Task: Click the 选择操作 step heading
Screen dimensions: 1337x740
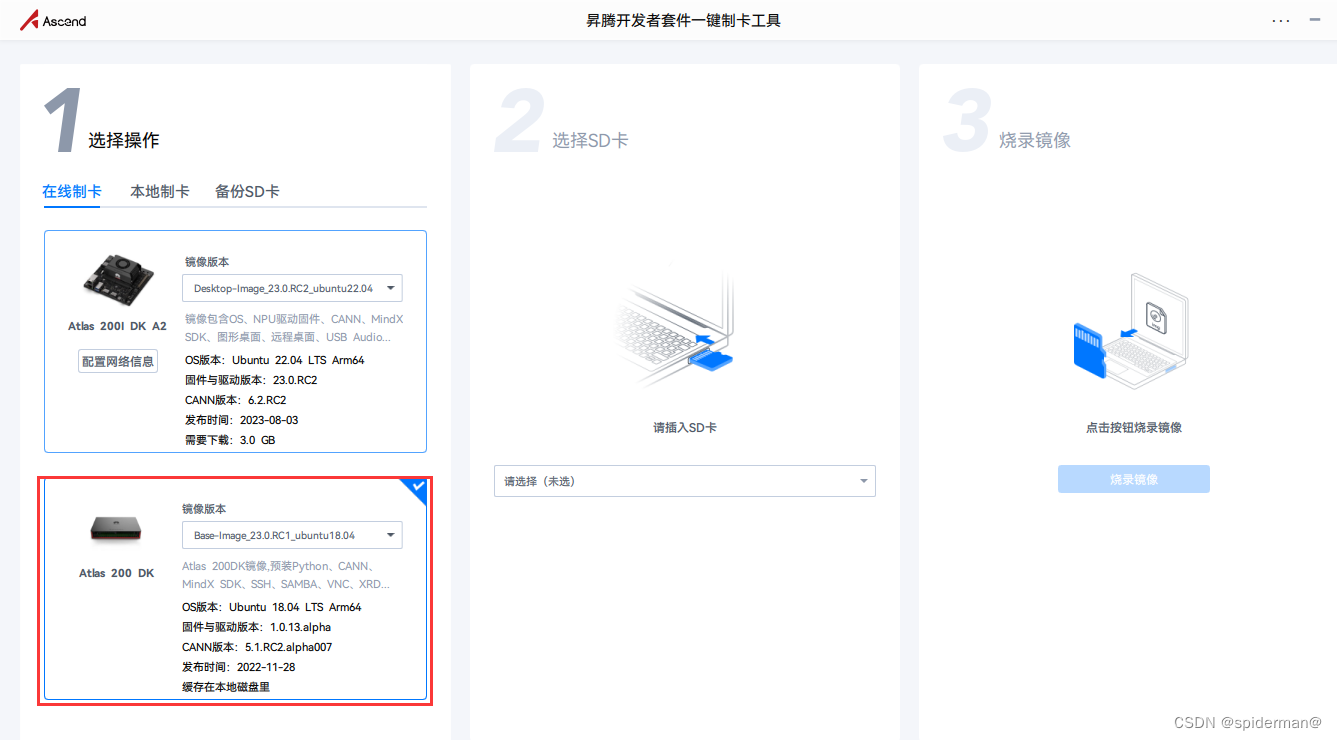Action: pyautogui.click(x=123, y=140)
